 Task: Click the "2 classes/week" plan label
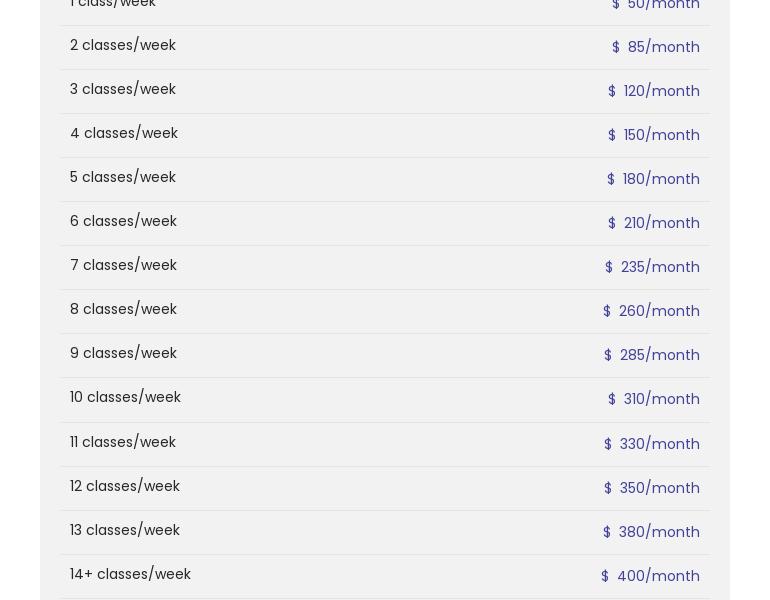pos(123,46)
